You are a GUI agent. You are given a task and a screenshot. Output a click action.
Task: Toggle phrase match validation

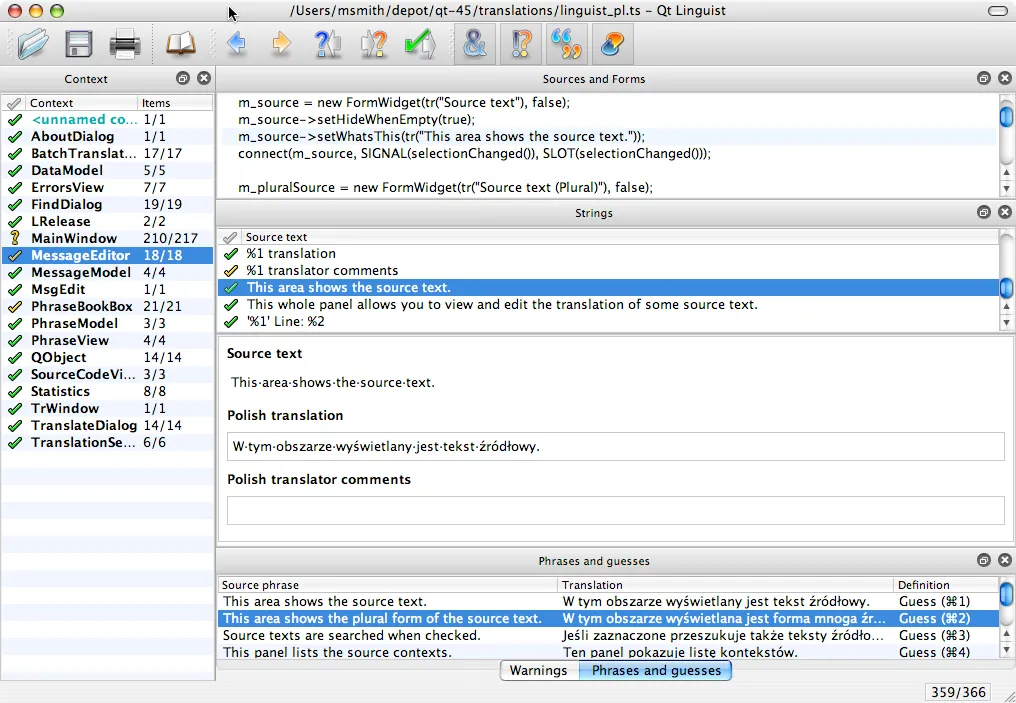pyautogui.click(x=567, y=43)
